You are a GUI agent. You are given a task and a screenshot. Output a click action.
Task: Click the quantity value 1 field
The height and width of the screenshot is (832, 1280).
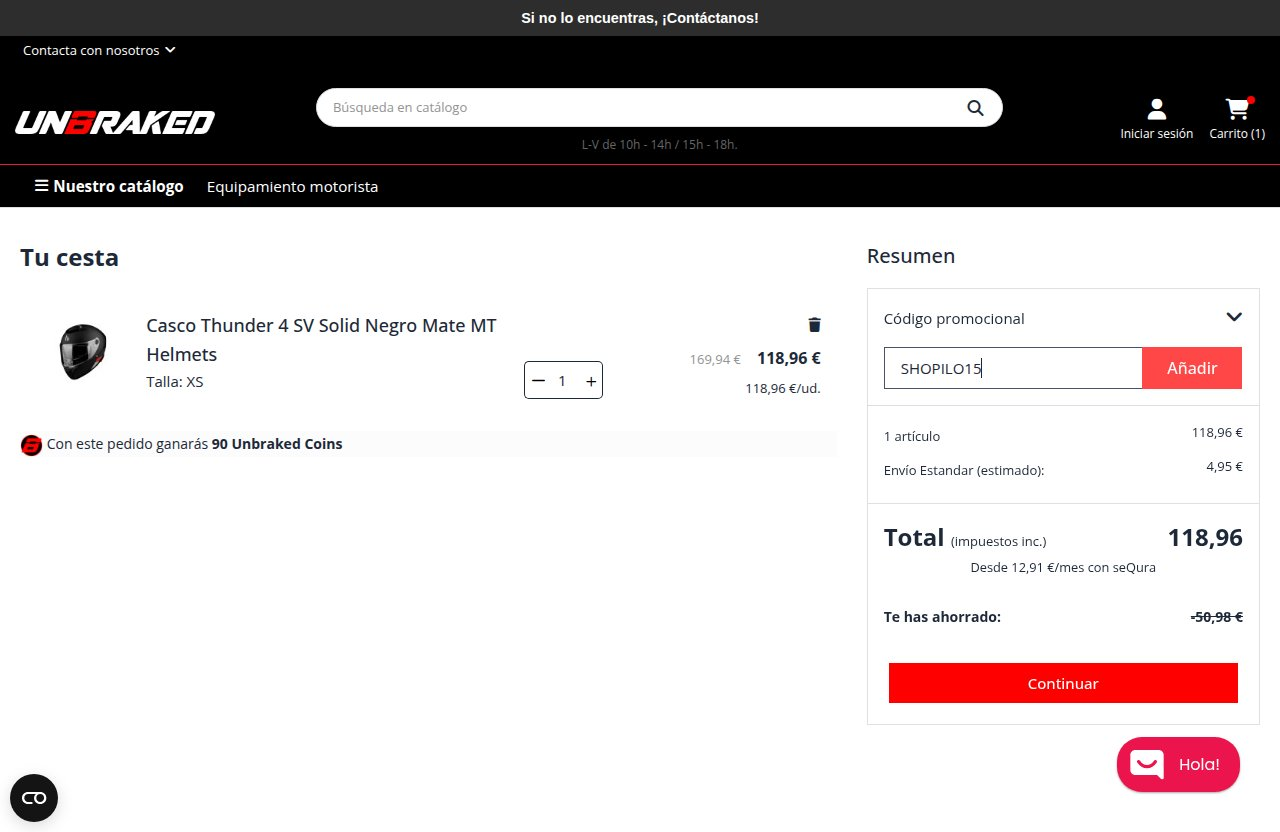tap(563, 381)
